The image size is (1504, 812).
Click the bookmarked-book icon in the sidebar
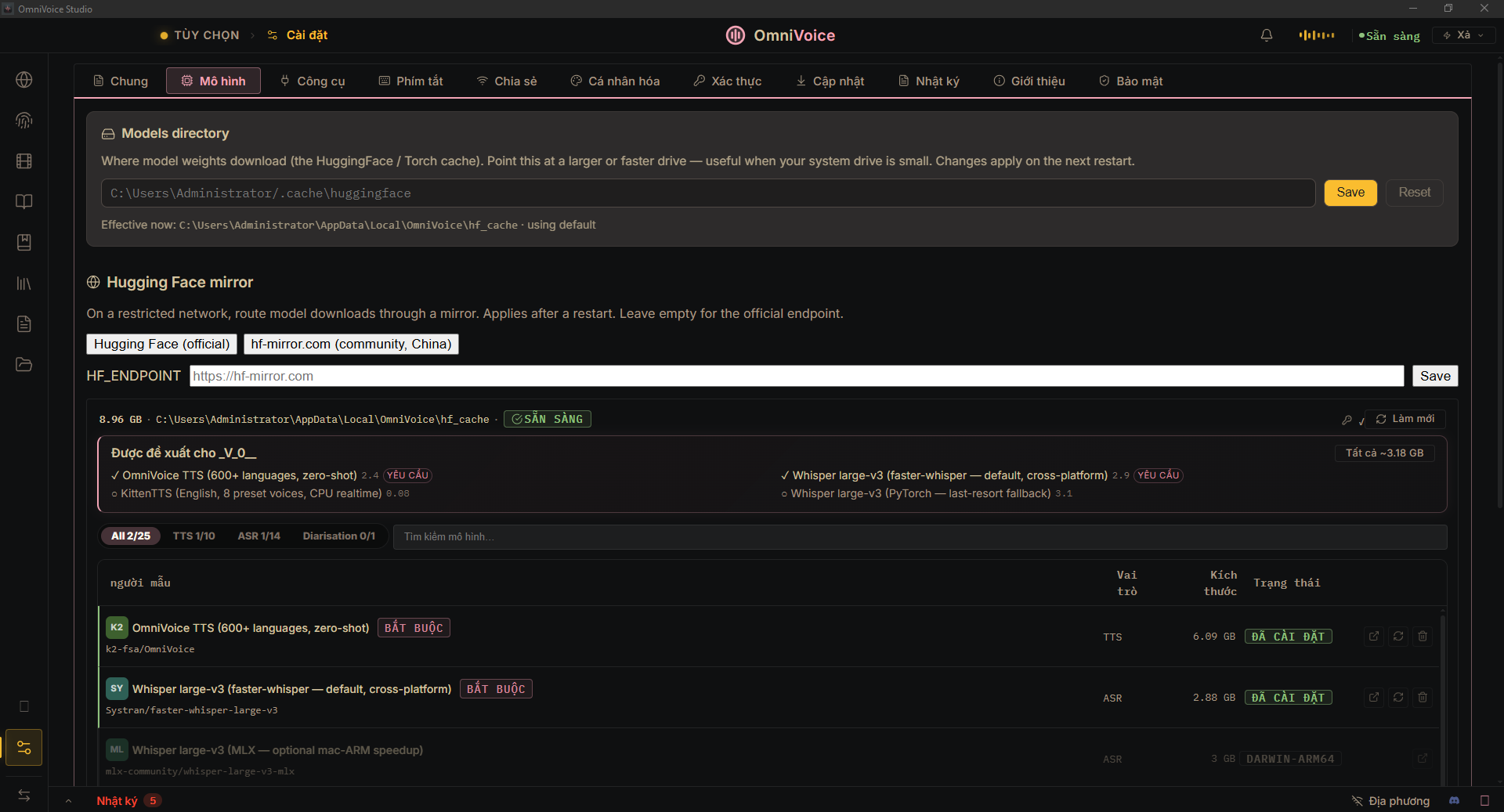click(x=24, y=243)
